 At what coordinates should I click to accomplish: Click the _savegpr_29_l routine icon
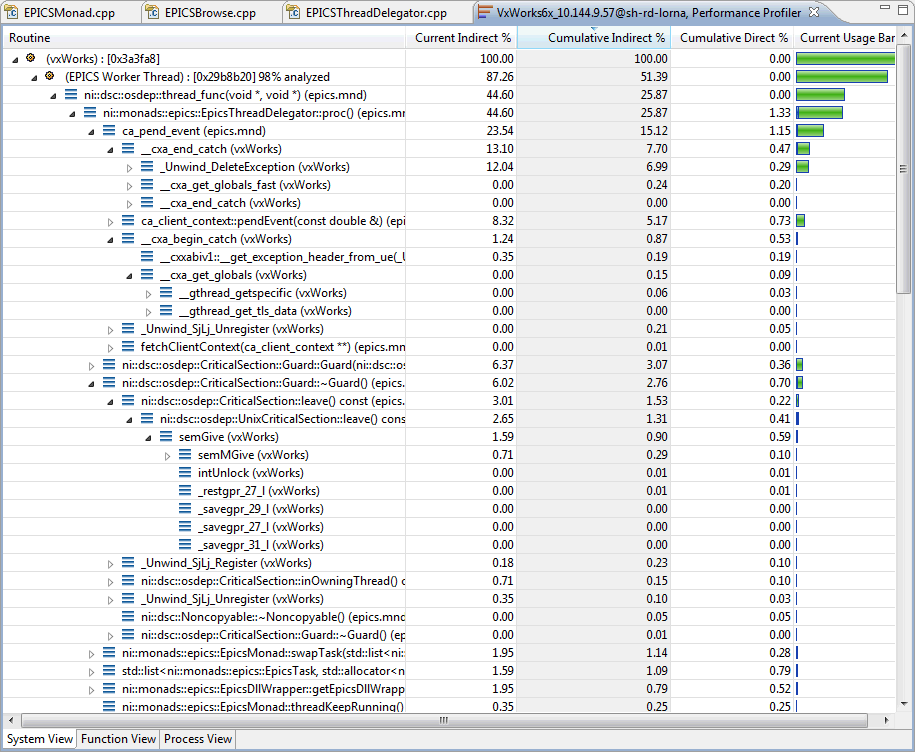tap(185, 509)
